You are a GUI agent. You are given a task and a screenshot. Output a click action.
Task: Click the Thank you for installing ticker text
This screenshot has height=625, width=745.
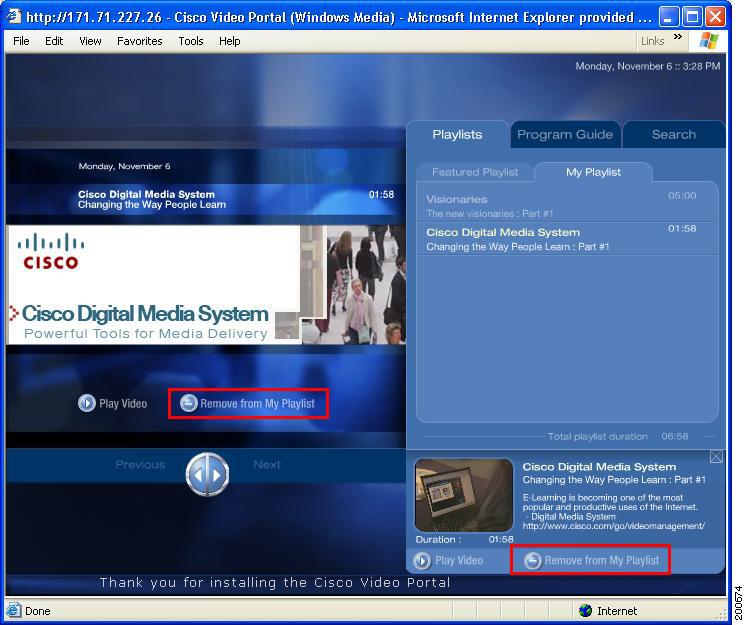(x=275, y=583)
